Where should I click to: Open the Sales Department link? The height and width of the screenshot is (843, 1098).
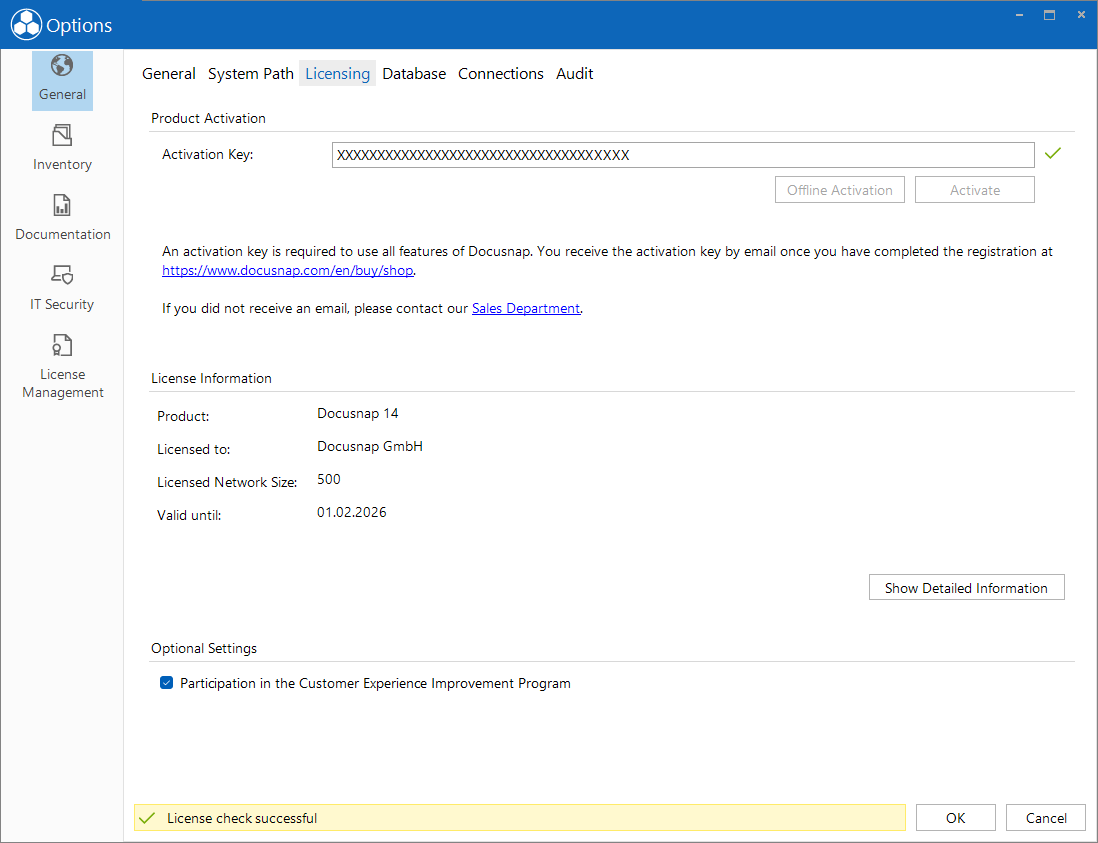tap(526, 308)
